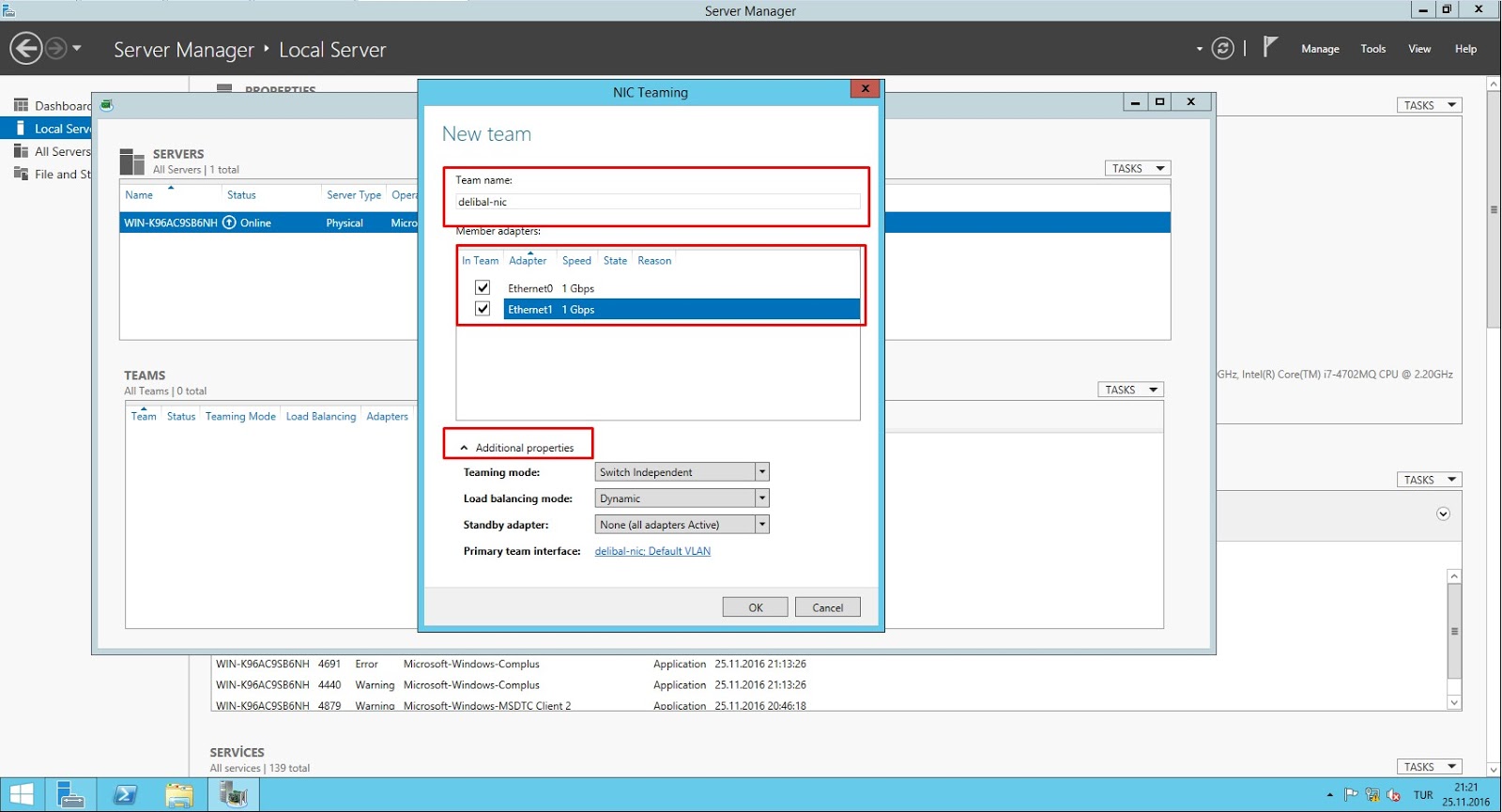1502x812 pixels.
Task: Click the Team name input field
Action: click(x=657, y=202)
